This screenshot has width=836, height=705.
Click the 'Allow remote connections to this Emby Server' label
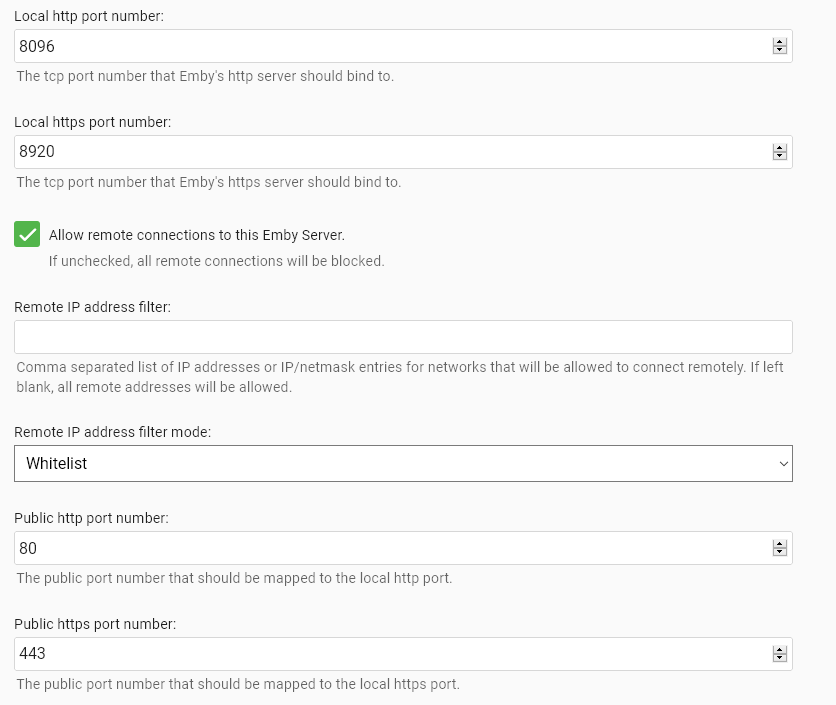pyautogui.click(x=196, y=235)
